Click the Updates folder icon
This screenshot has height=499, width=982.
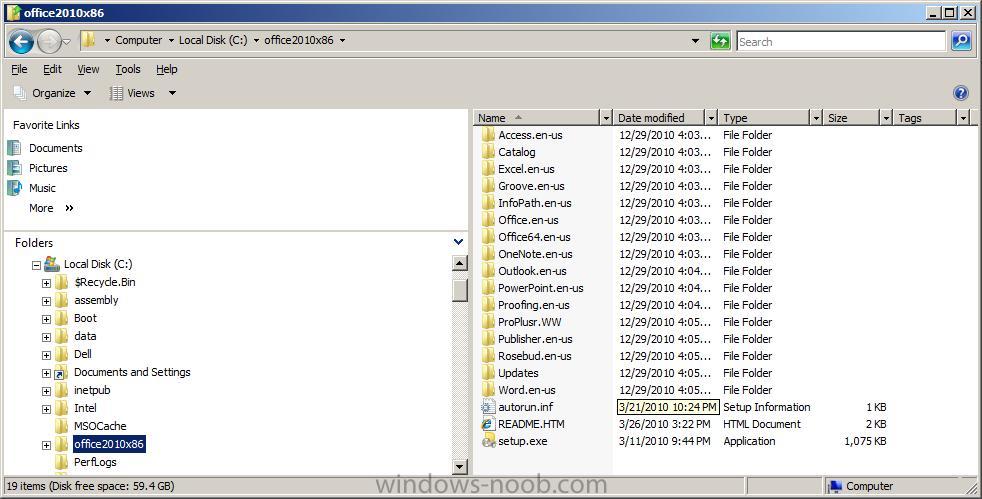(488, 373)
